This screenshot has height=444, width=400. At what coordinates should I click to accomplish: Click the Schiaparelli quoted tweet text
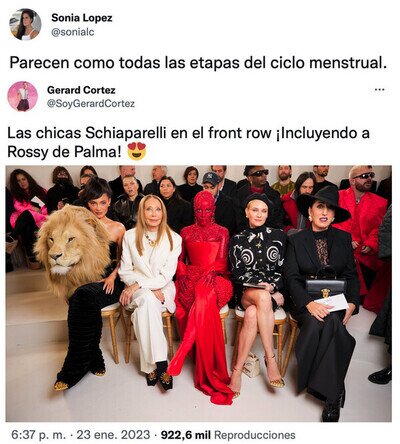[188, 143]
